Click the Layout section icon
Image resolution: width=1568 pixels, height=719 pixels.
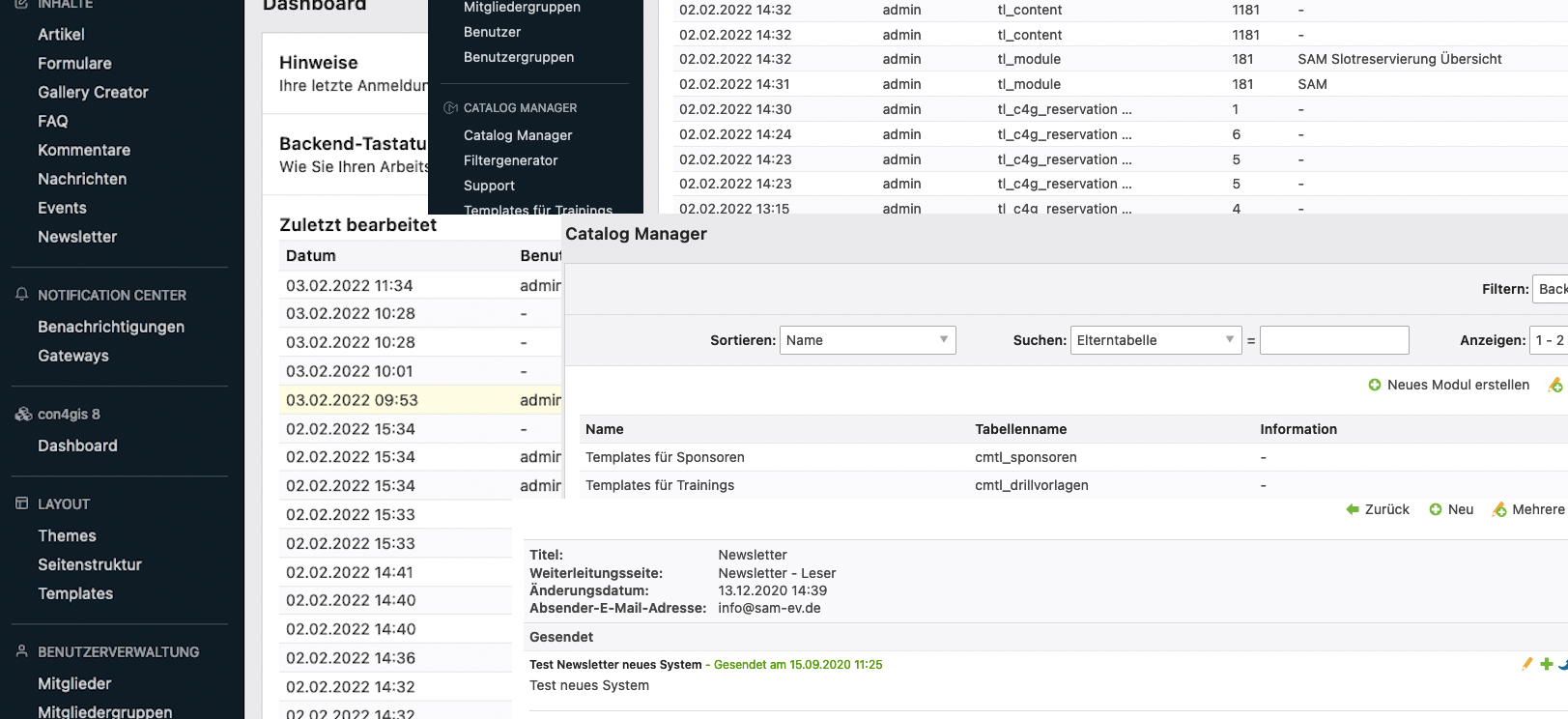pyautogui.click(x=22, y=503)
